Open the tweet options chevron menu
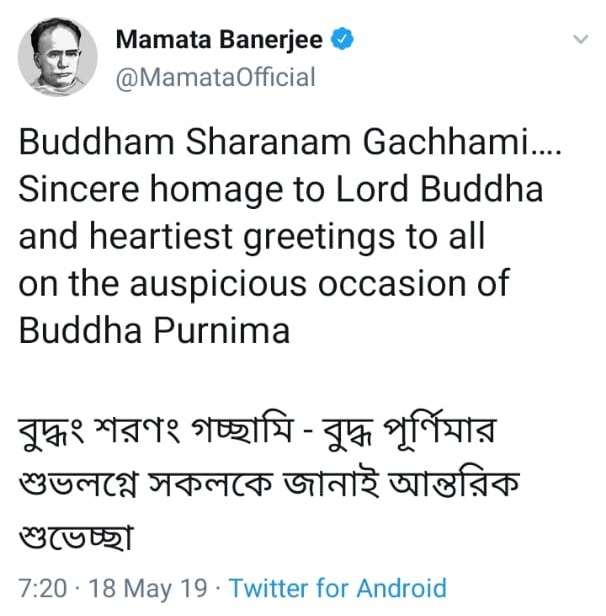The image size is (606, 616). click(580, 39)
